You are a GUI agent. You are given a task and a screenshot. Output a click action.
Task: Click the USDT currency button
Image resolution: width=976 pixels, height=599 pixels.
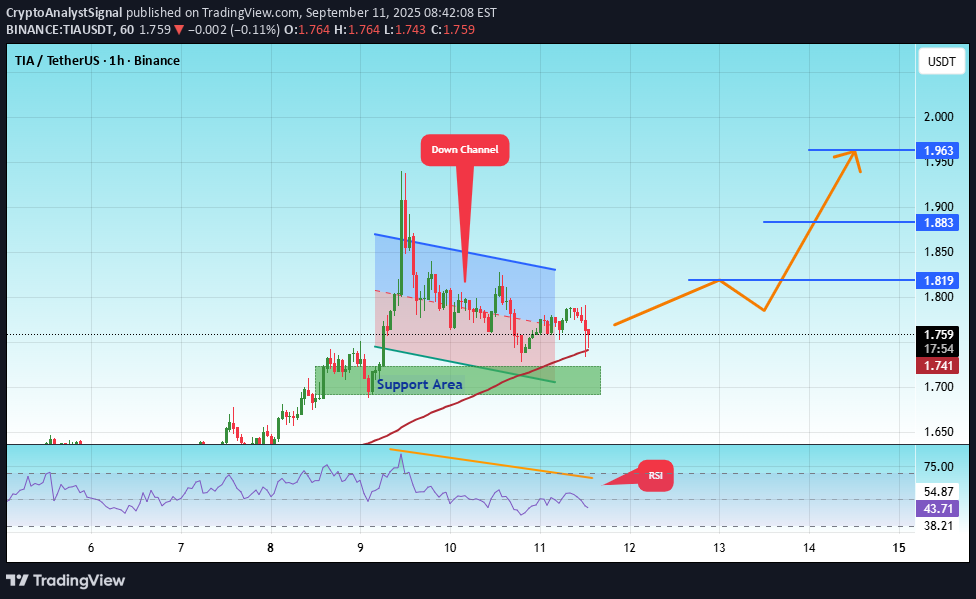pyautogui.click(x=941, y=62)
